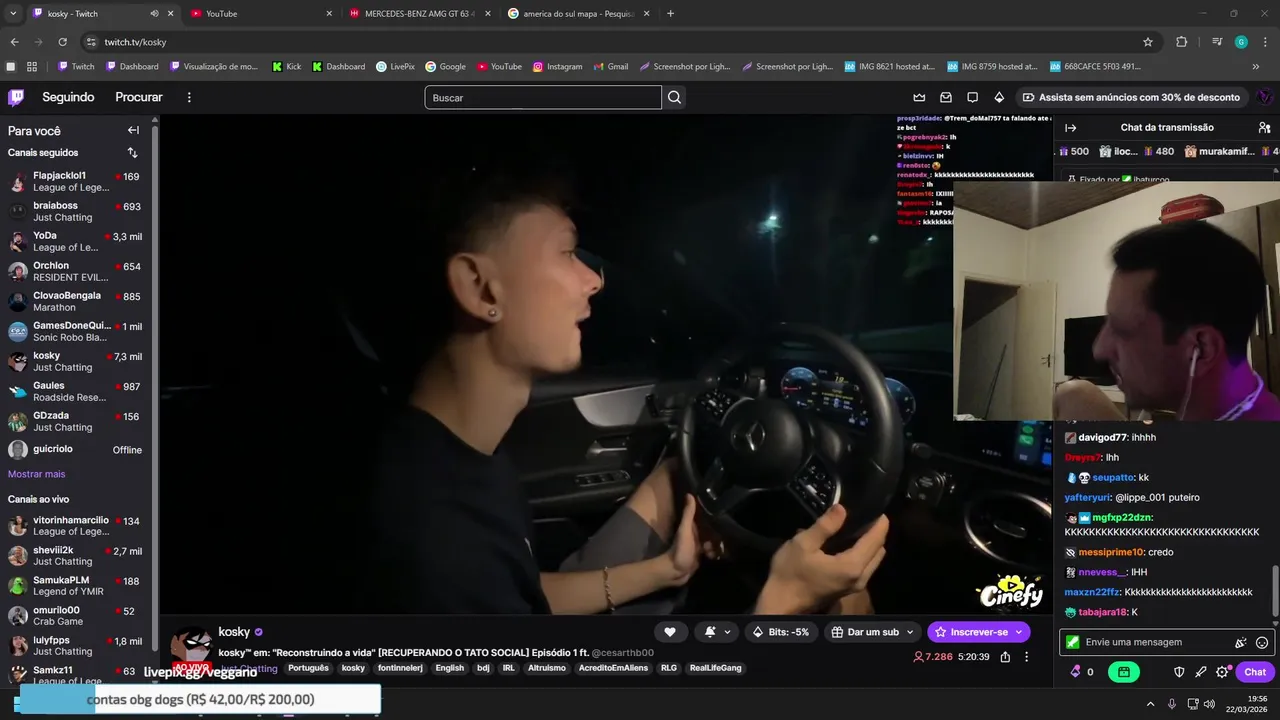Open the chat community users icon

1264,127
